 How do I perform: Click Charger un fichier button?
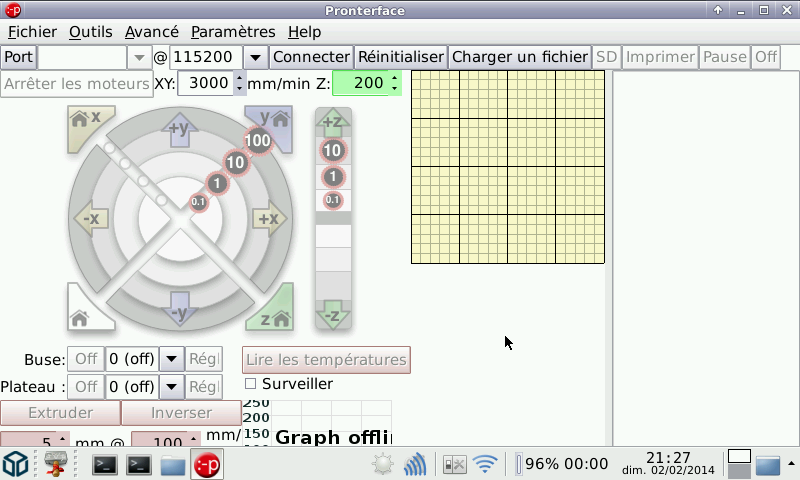tap(519, 57)
